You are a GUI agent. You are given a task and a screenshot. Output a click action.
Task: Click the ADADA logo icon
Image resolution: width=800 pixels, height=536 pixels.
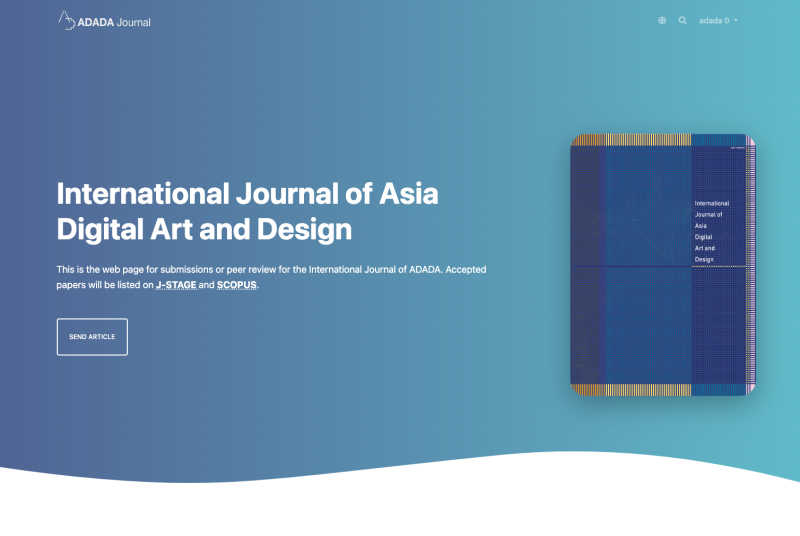(x=68, y=20)
